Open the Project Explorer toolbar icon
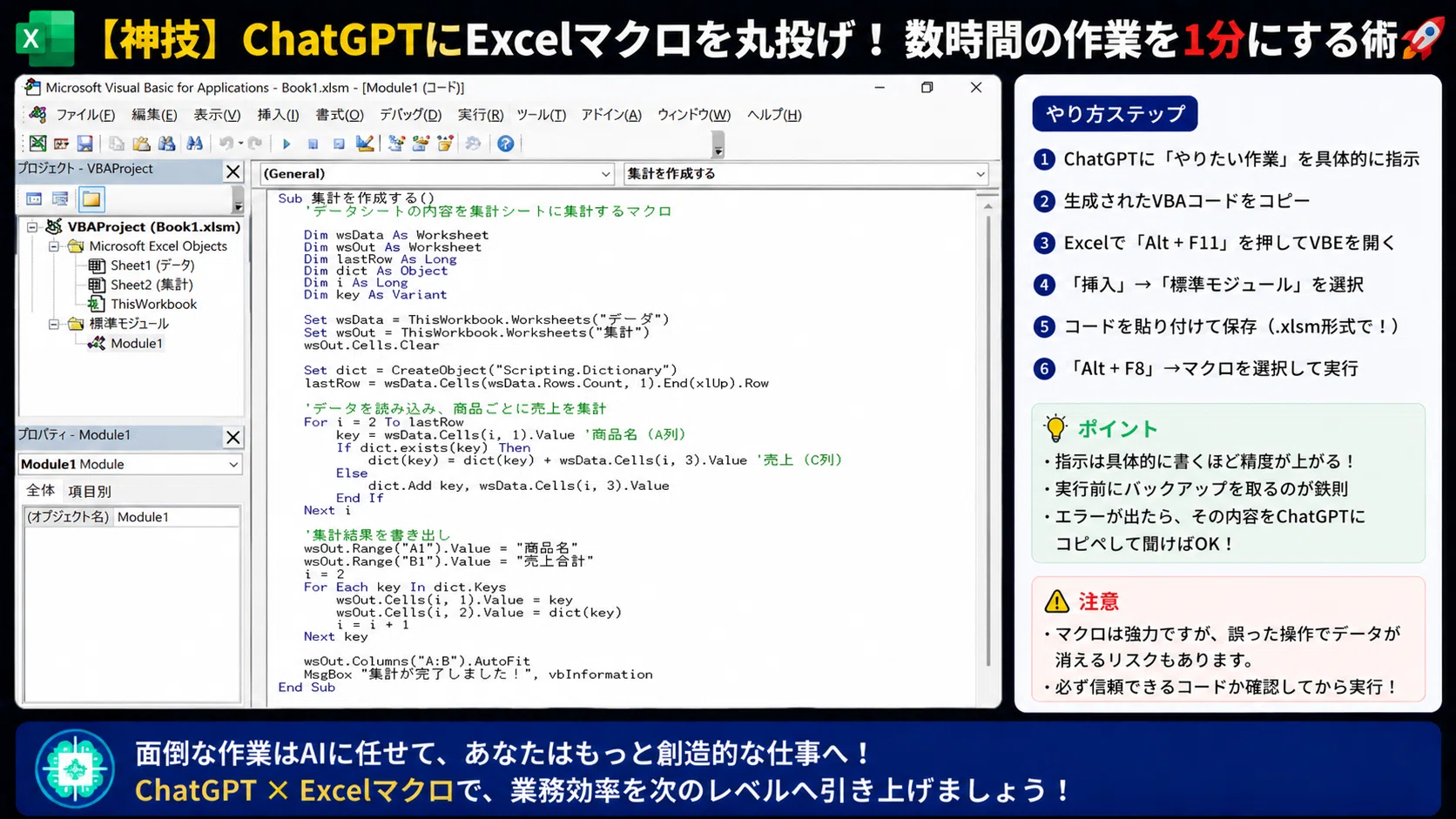Screen dimensions: 1456x819 (x=396, y=144)
